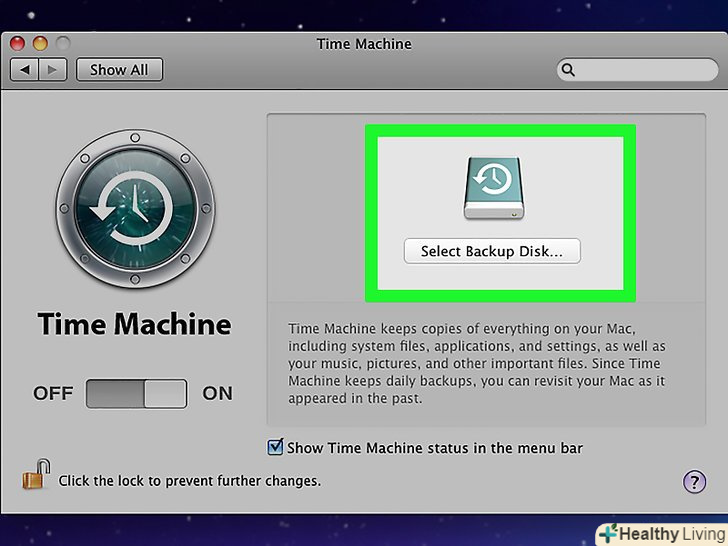Open help with the question mark button
Image resolution: width=728 pixels, height=546 pixels.
tap(694, 482)
